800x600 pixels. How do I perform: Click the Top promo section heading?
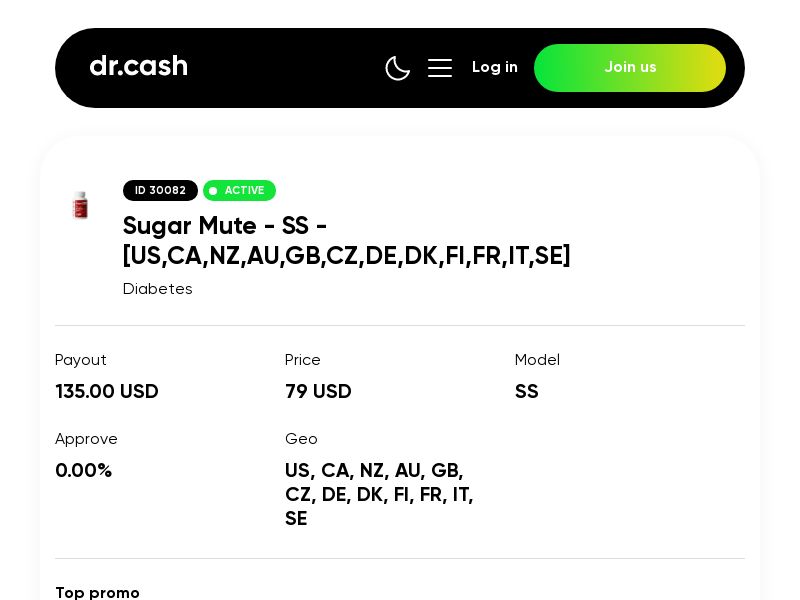[97, 592]
